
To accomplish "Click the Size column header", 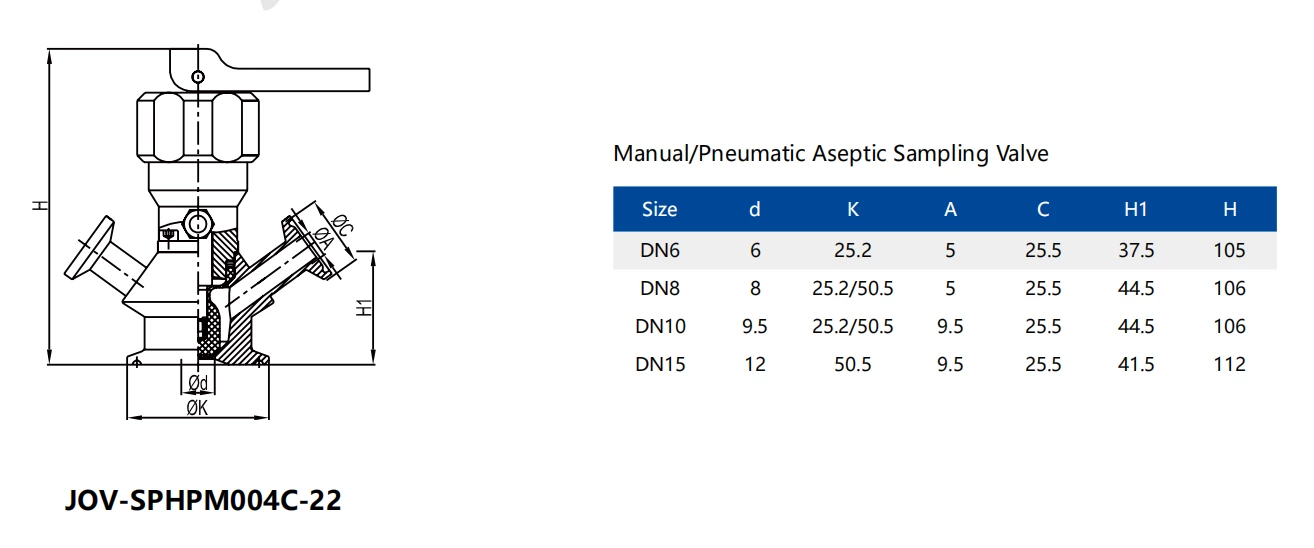I will [659, 209].
